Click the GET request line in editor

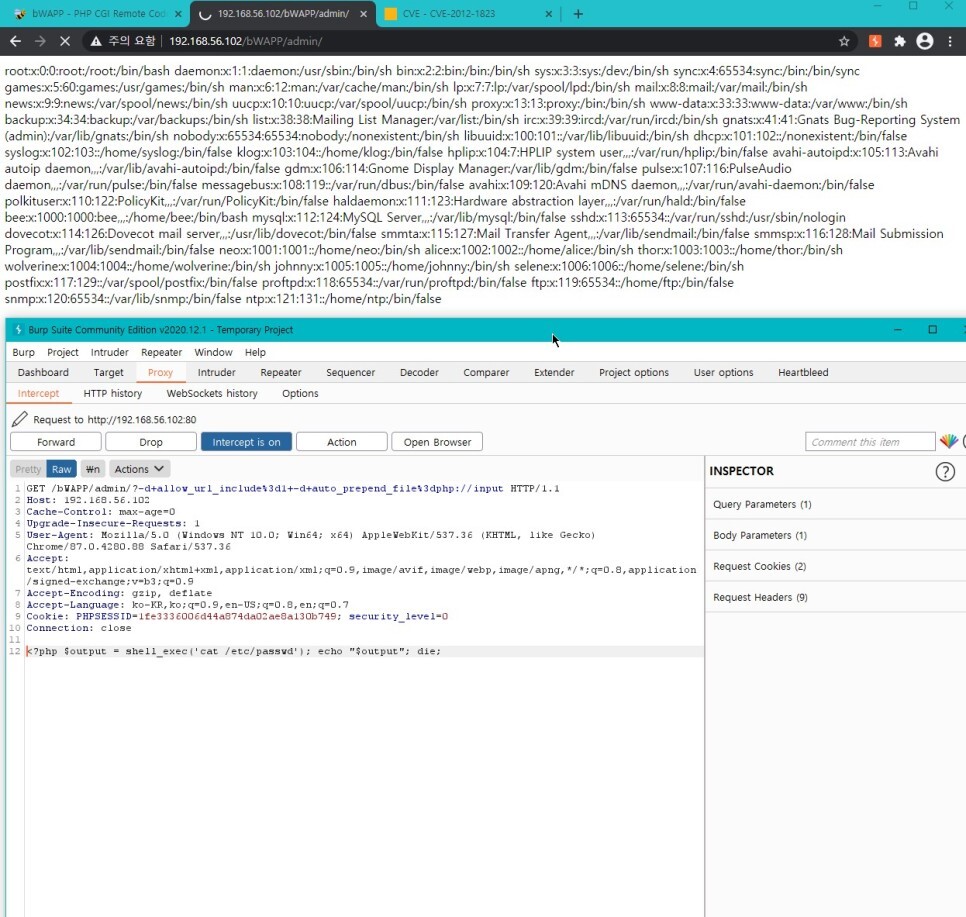coord(293,489)
